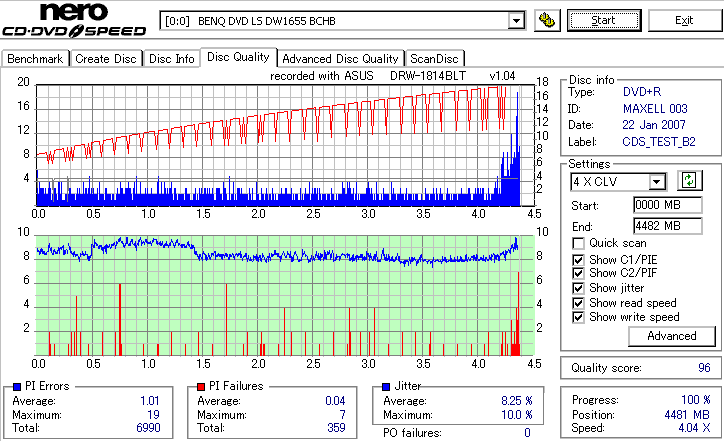Viewport: 724px width, 441px height.
Task: Click the Start button
Action: [603, 21]
